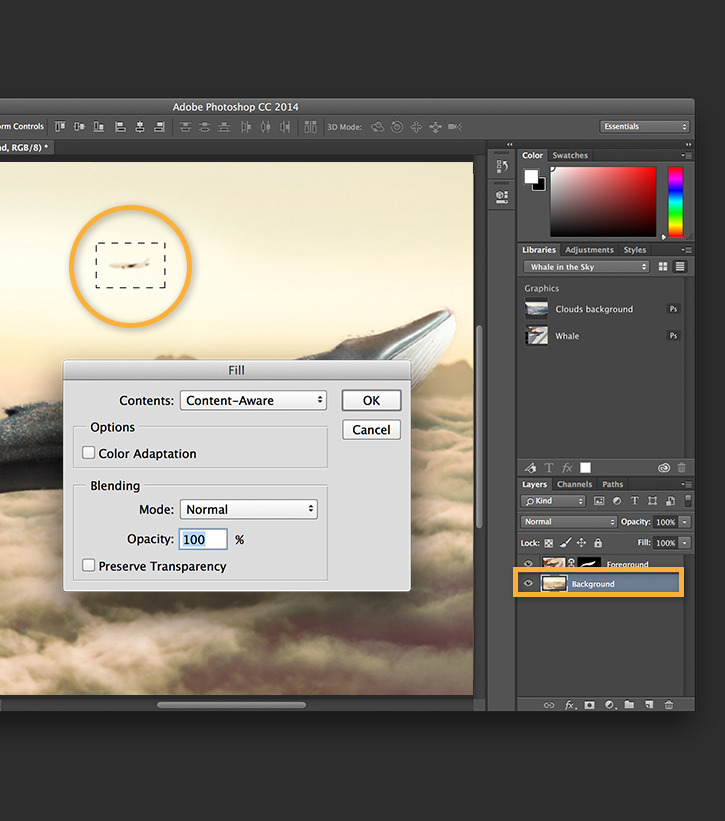725x821 pixels.
Task: Open new adjustment layer menu icon
Action: (x=610, y=705)
